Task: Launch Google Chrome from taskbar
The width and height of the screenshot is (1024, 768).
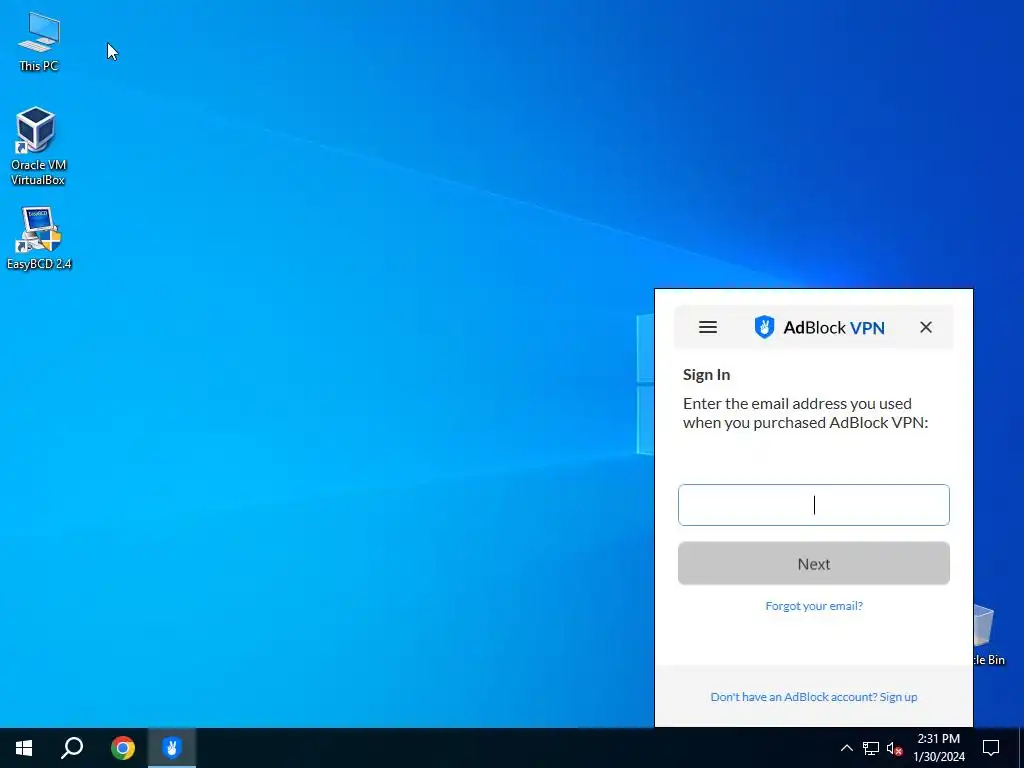Action: click(123, 748)
